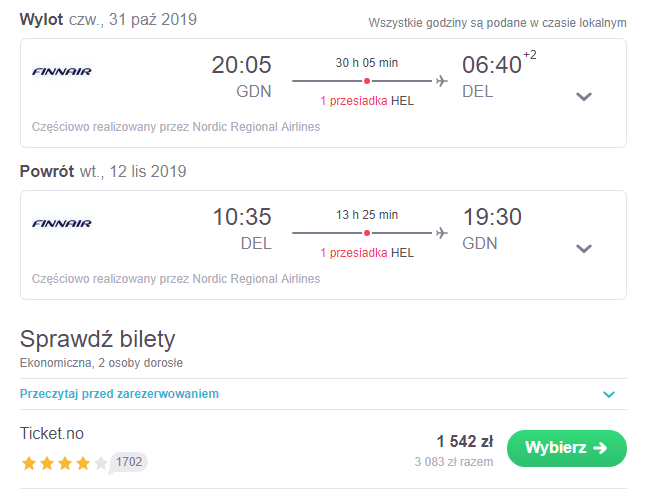Expand outbound flight details chevron

pos(584,97)
